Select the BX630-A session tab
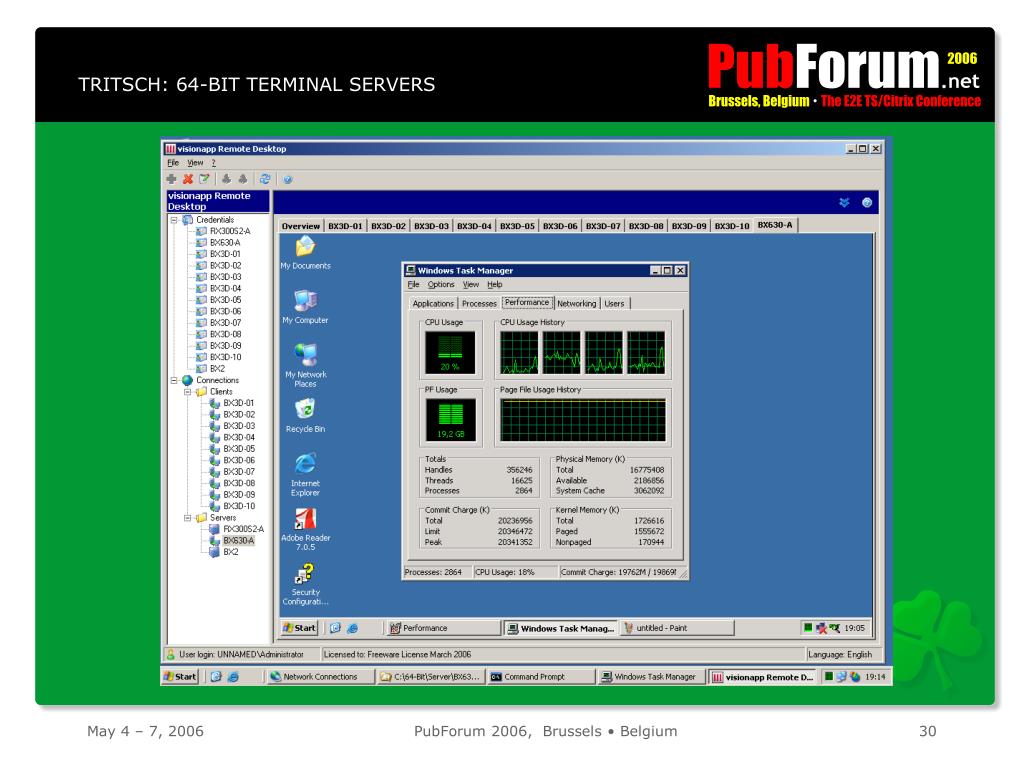Screen dimensions: 1024x768 (x=775, y=225)
